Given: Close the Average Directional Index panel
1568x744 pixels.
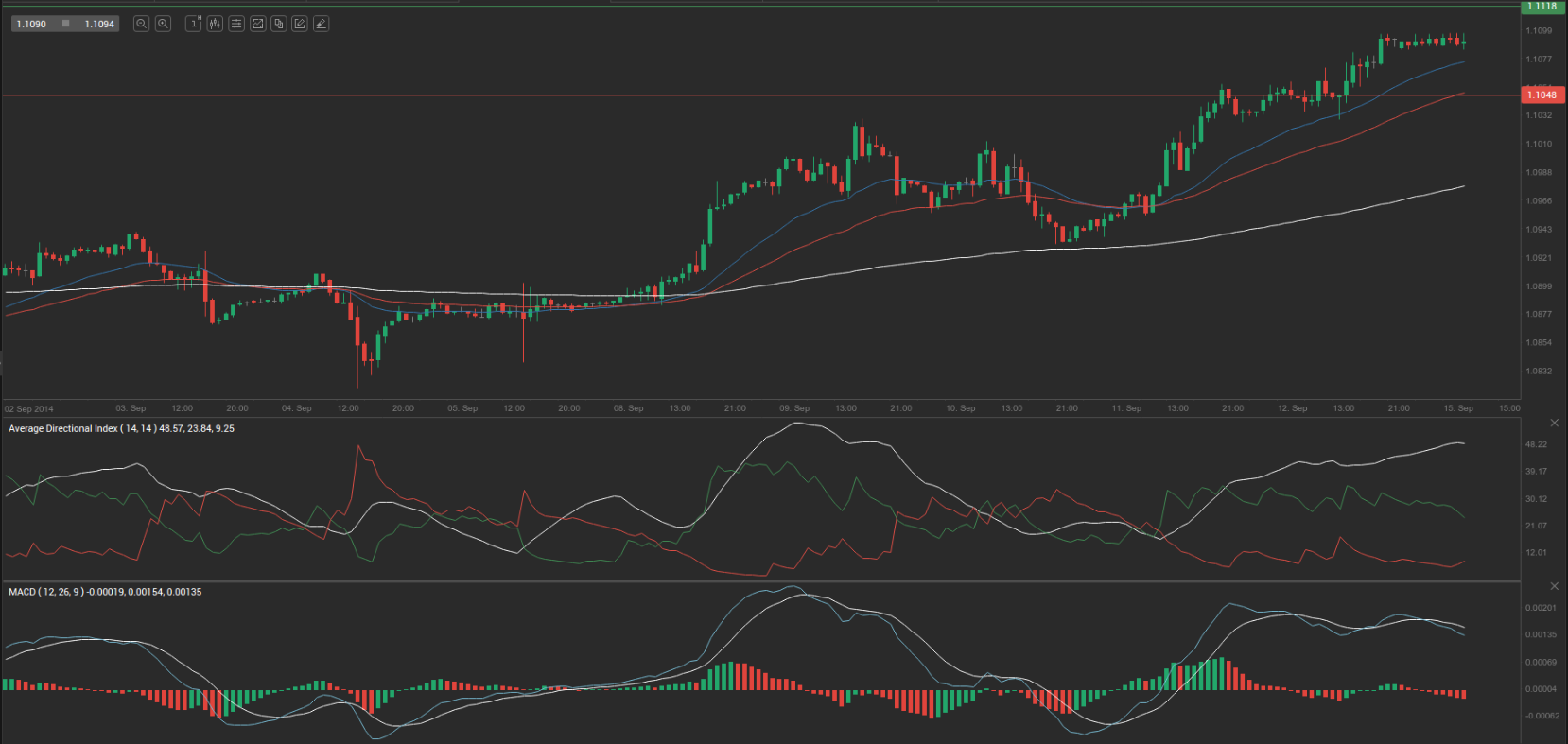Looking at the screenshot, I should click(x=1554, y=423).
